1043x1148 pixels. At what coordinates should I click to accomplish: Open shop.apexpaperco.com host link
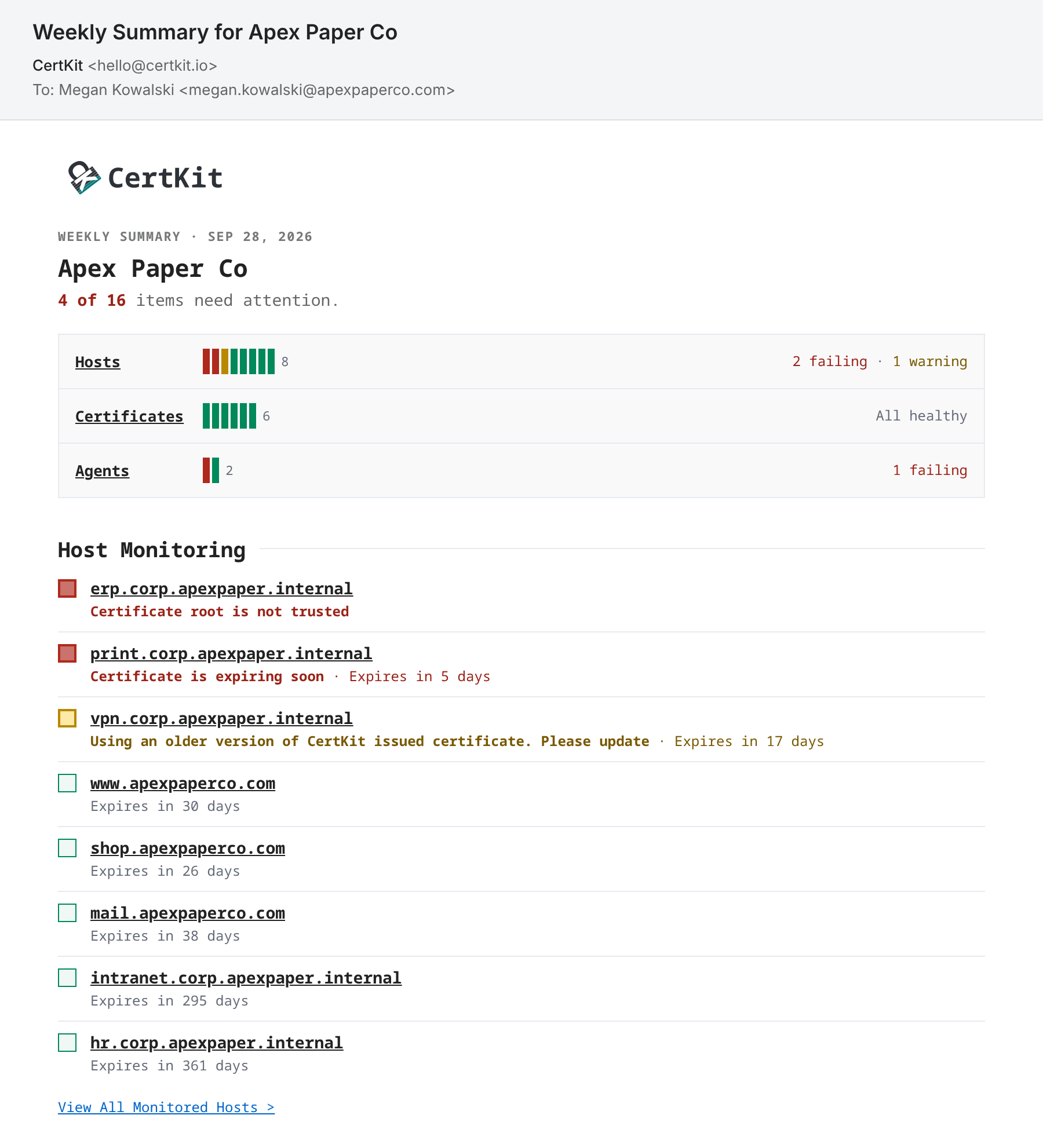pyautogui.click(x=188, y=848)
